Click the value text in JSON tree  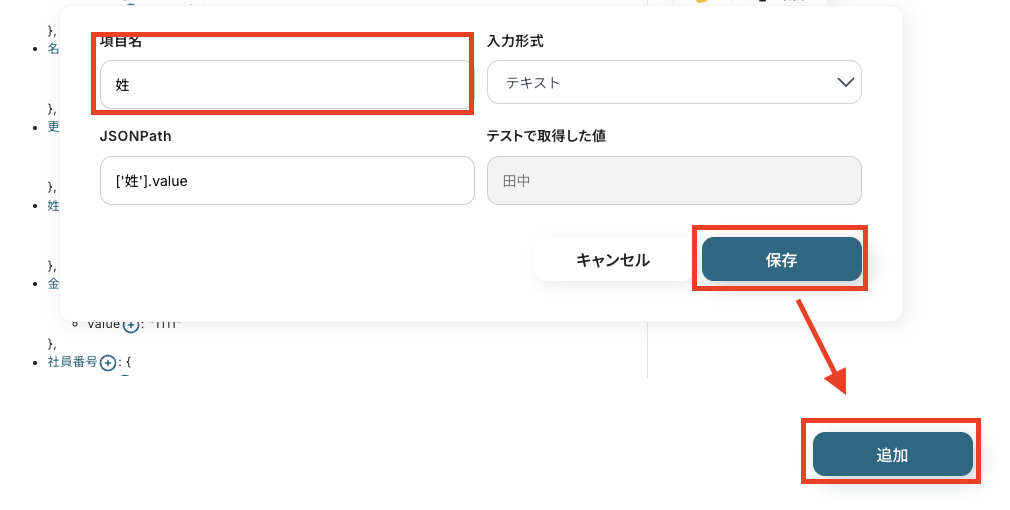(x=103, y=324)
